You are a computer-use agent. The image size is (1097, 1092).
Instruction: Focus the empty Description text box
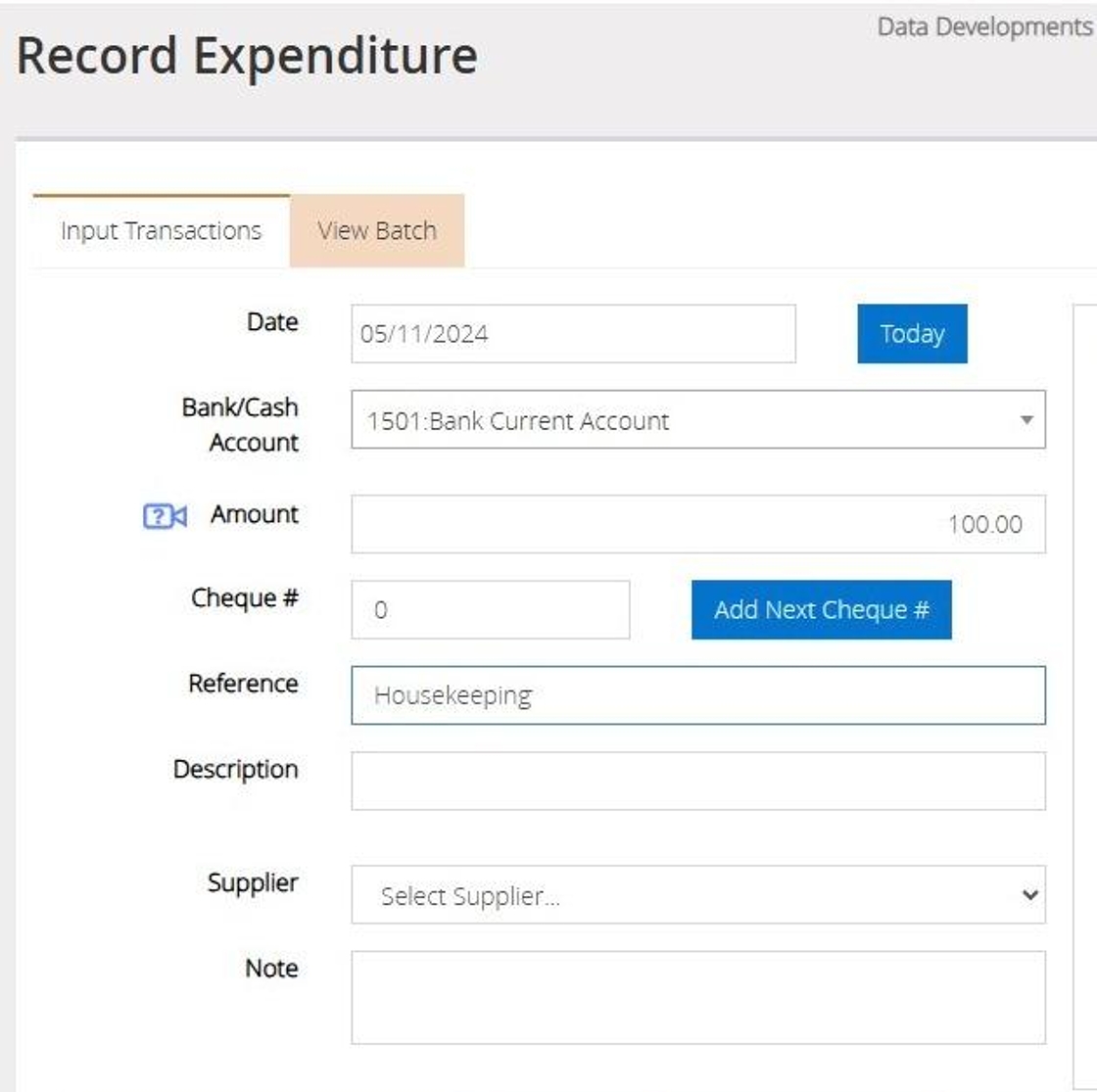[697, 782]
